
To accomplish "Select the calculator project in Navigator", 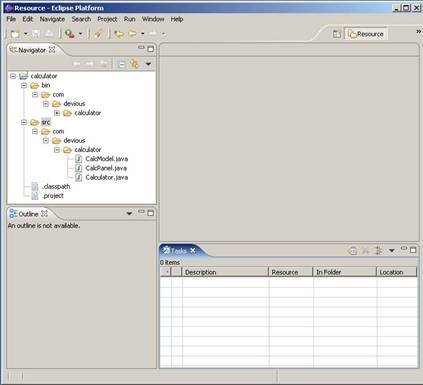I will click(x=44, y=76).
